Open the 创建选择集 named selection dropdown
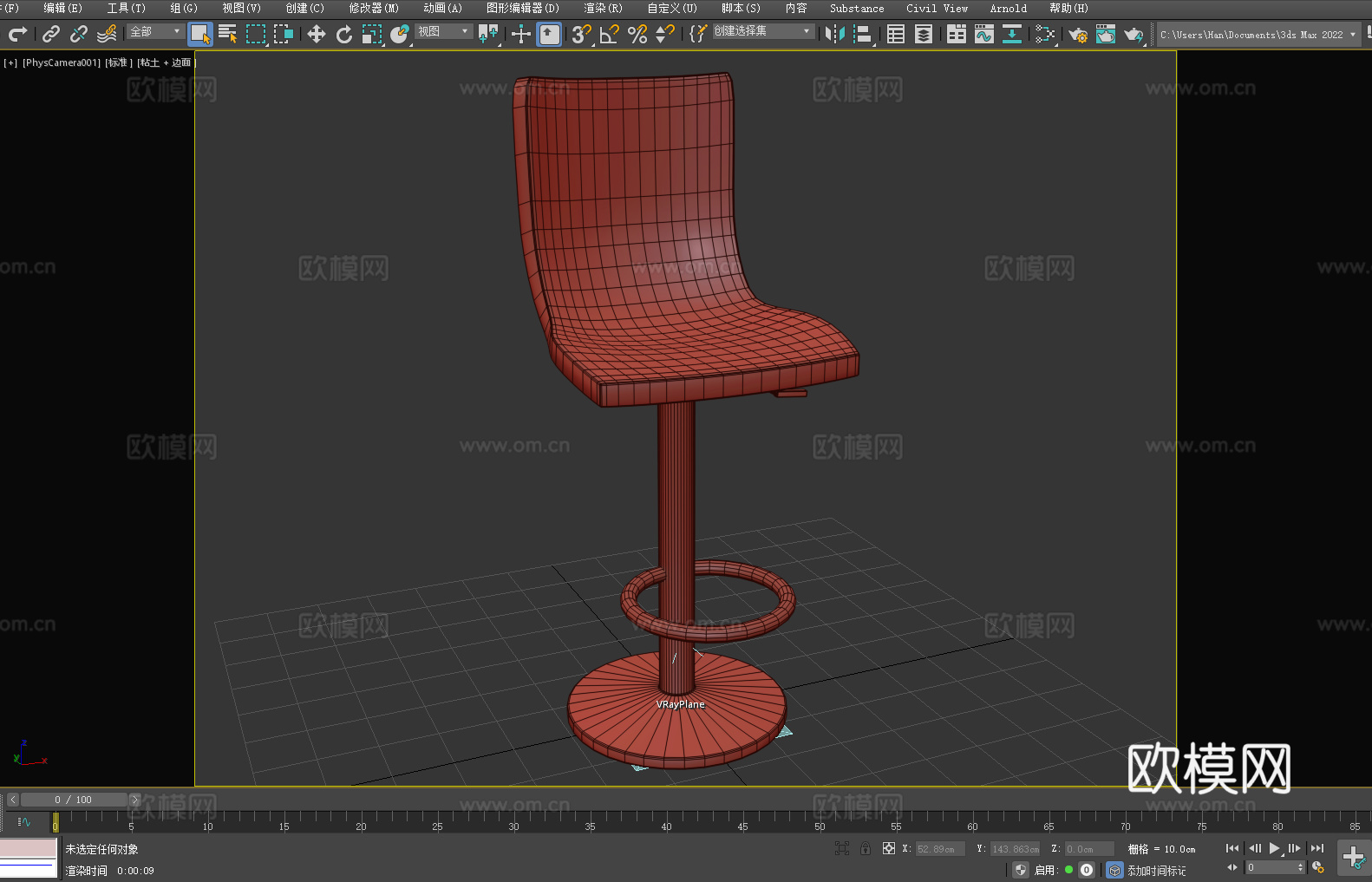 coord(763,31)
